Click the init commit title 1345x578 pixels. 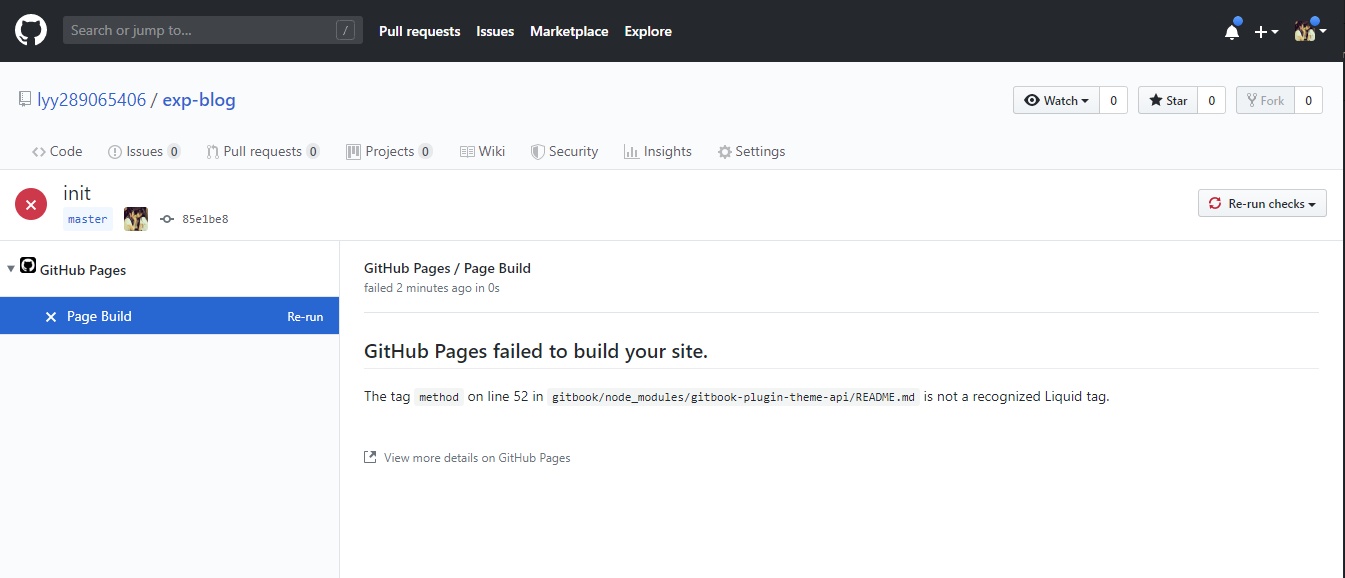pyautogui.click(x=77, y=193)
